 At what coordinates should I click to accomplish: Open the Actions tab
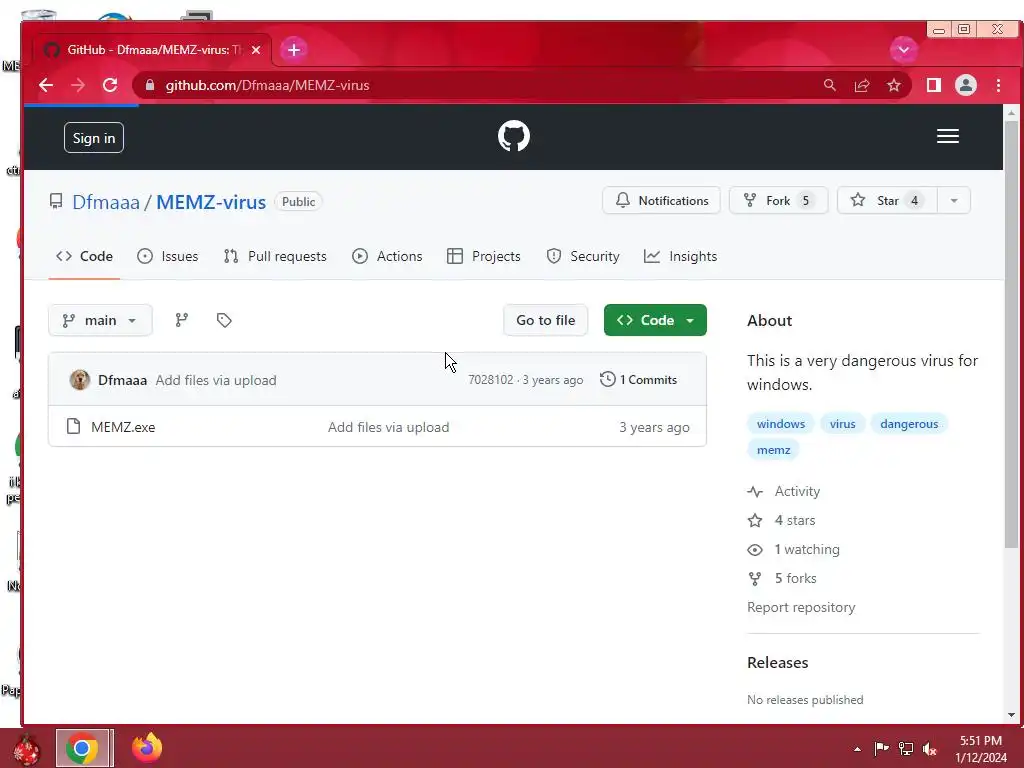[x=387, y=256]
